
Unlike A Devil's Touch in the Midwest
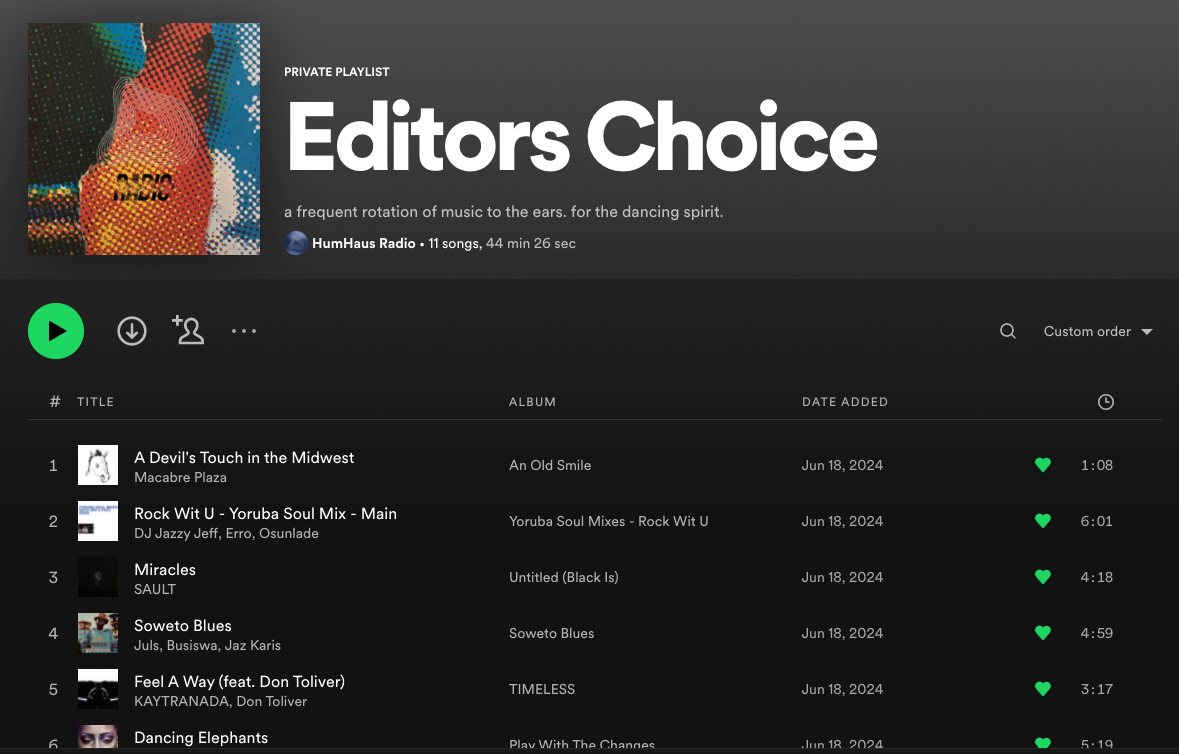coord(1042,465)
